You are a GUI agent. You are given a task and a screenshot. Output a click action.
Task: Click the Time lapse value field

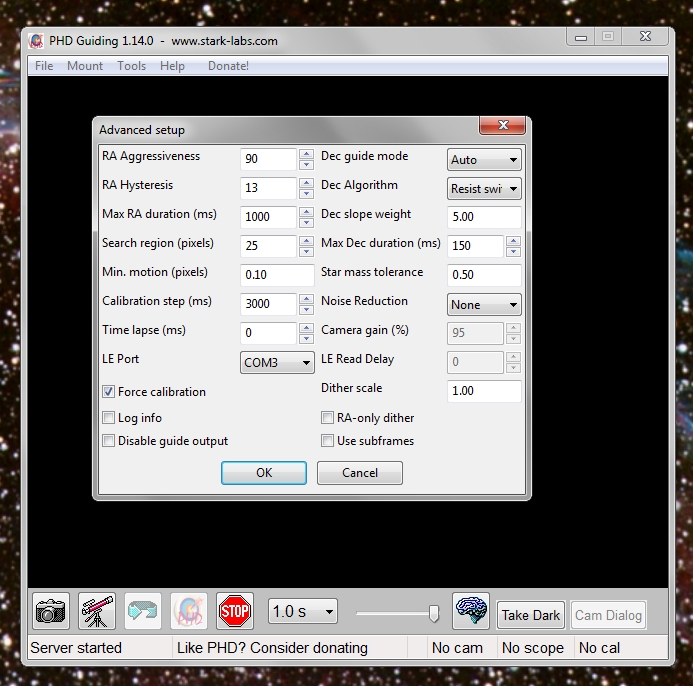coord(268,333)
